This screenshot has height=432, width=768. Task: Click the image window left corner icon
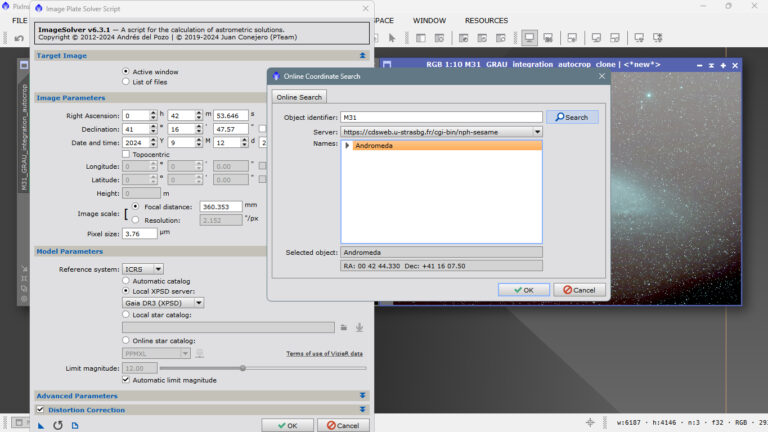(387, 65)
